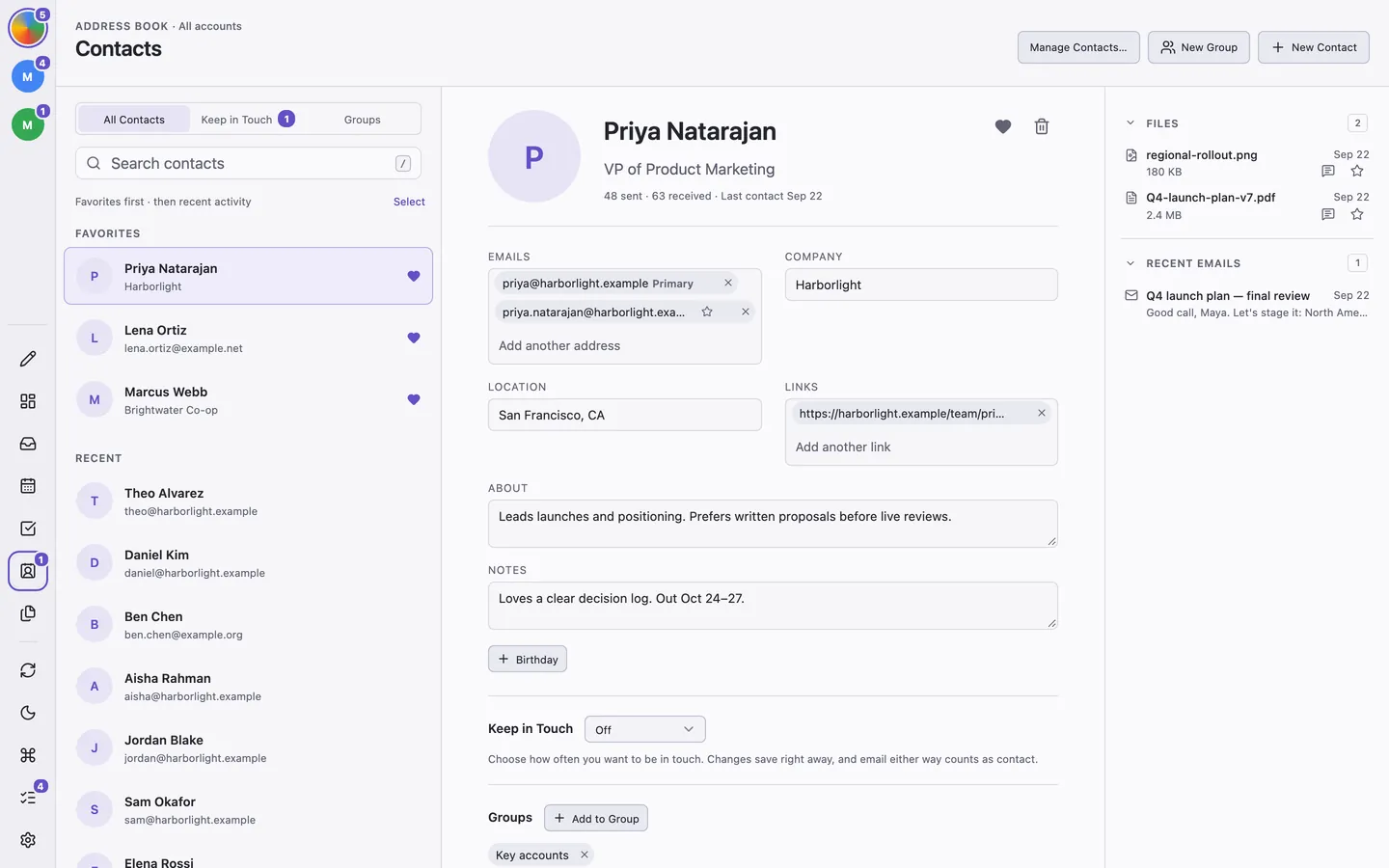Unfavorite Marcus Webb in the contact list
The height and width of the screenshot is (868, 1389).
(414, 399)
